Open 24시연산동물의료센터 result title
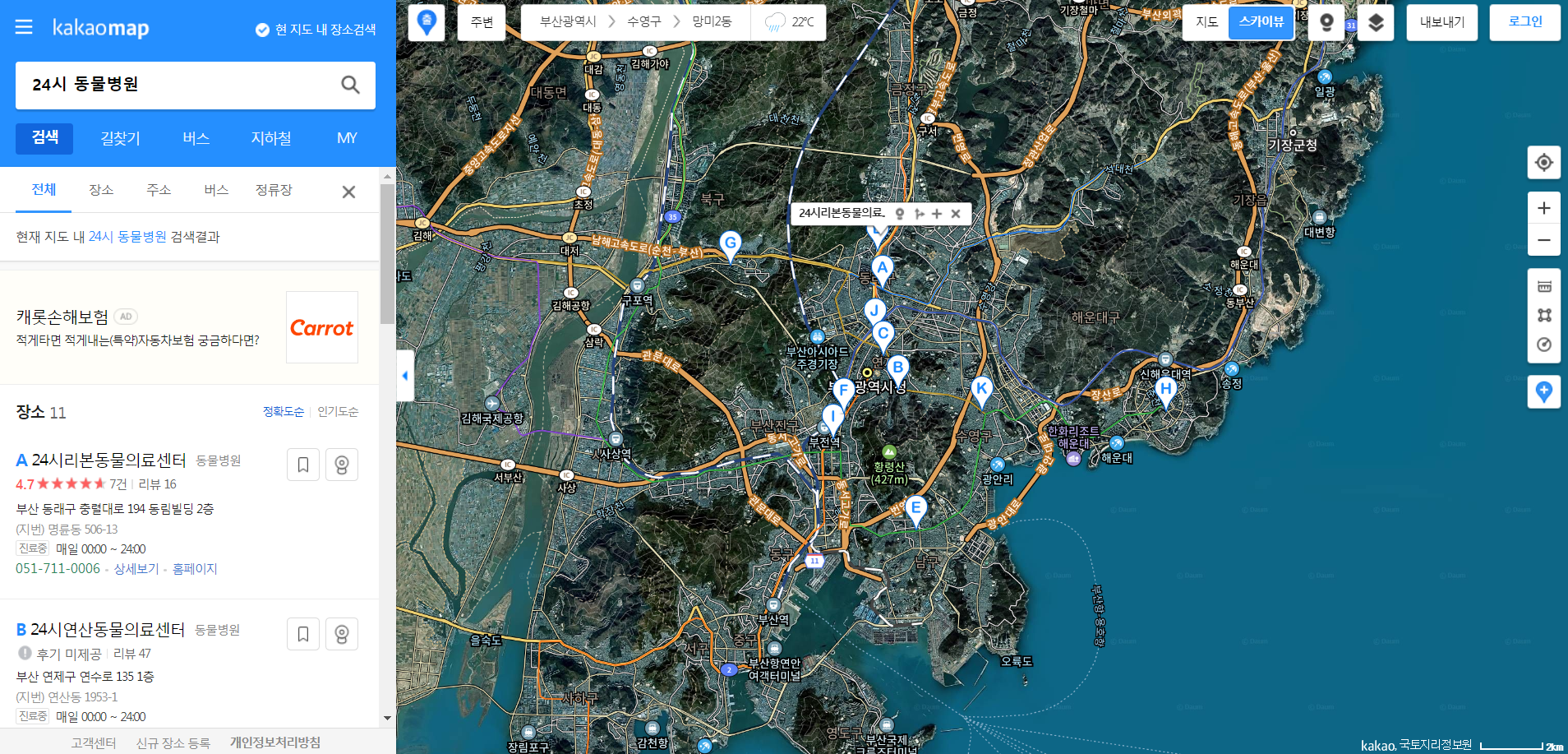This screenshot has height=754, width=1568. click(x=107, y=630)
